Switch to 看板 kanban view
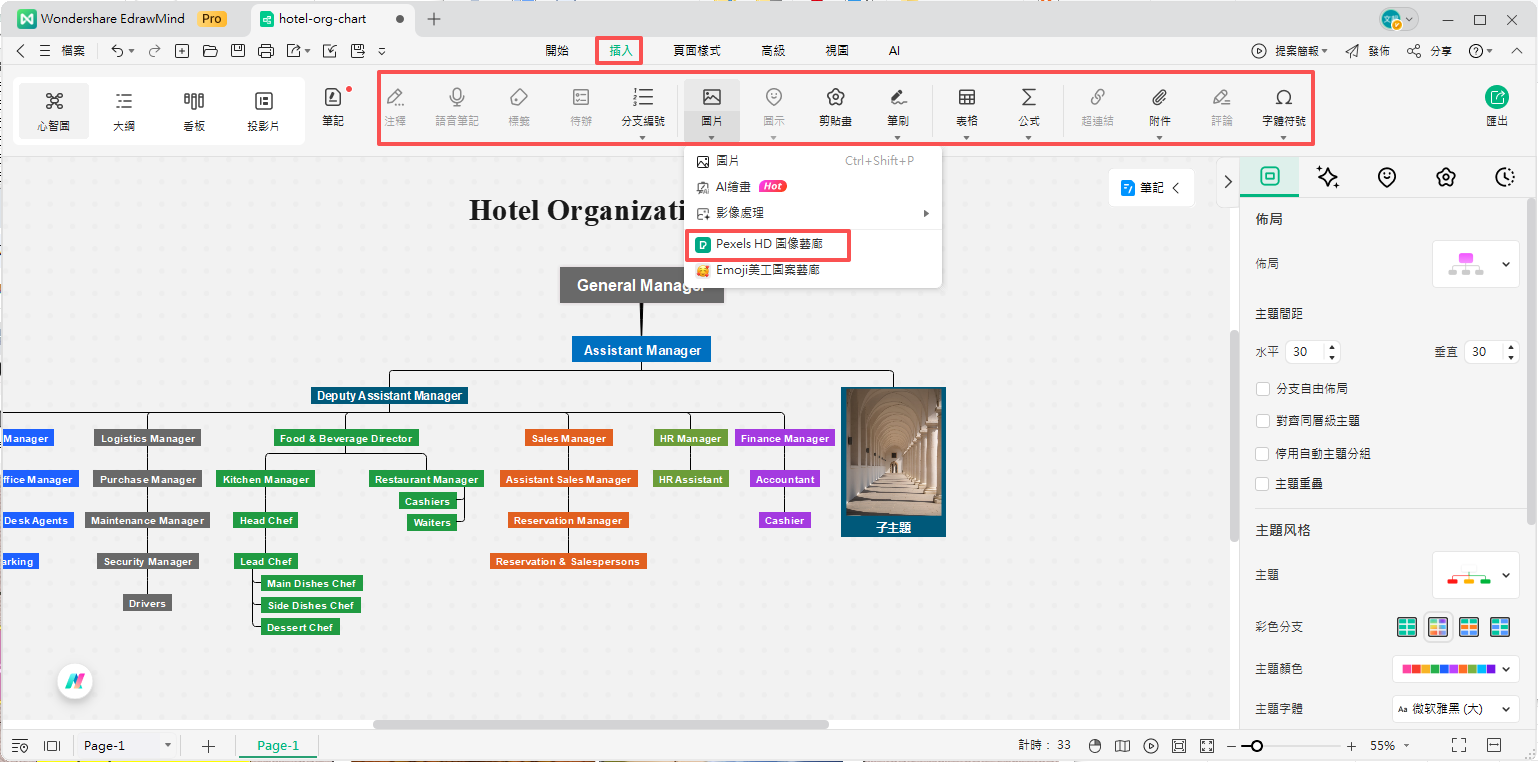Viewport: 1538px width, 762px height. point(194,101)
